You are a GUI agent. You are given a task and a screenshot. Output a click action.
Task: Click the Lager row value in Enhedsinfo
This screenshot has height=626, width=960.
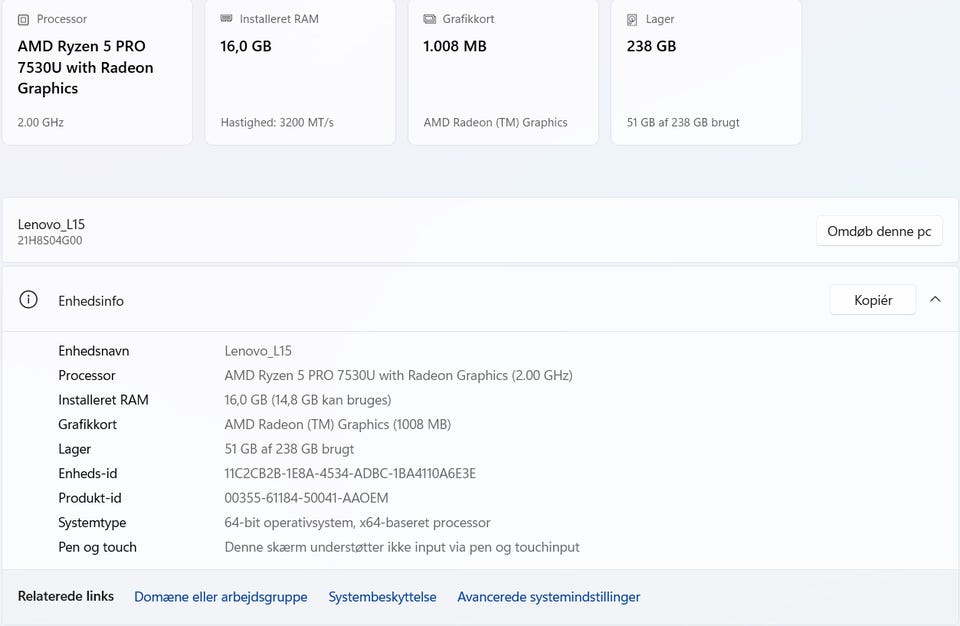[289, 449]
